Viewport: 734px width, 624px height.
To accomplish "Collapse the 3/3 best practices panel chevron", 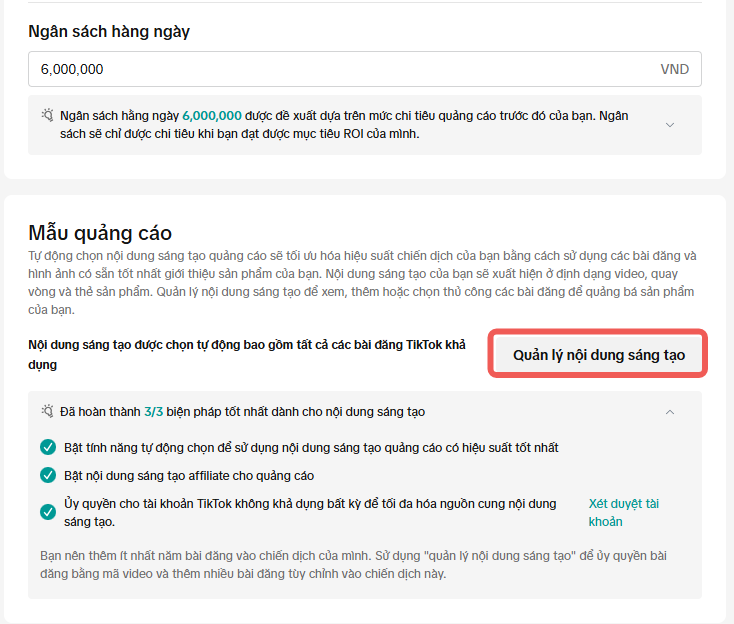I will pos(670,412).
